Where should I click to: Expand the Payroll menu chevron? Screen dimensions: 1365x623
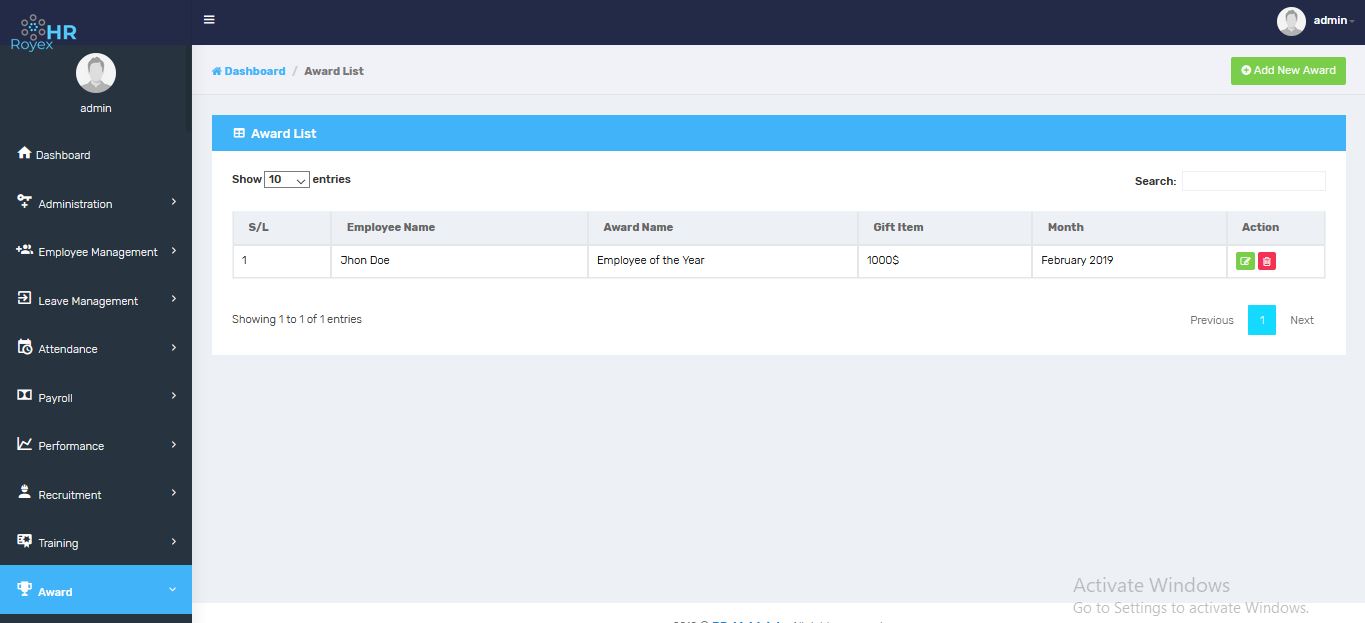tap(174, 396)
